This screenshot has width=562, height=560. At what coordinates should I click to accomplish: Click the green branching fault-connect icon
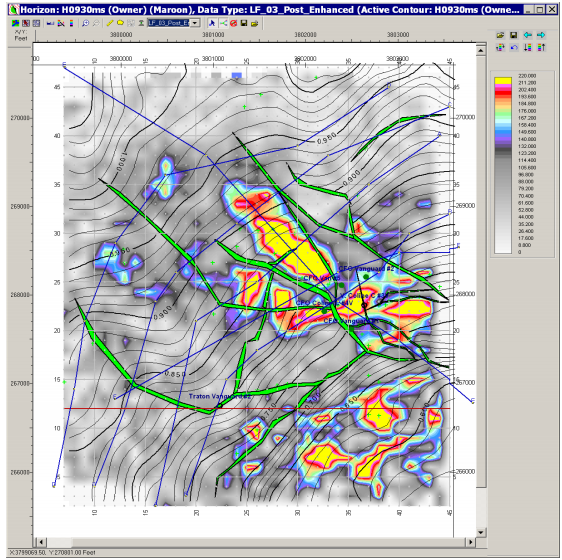[223, 23]
